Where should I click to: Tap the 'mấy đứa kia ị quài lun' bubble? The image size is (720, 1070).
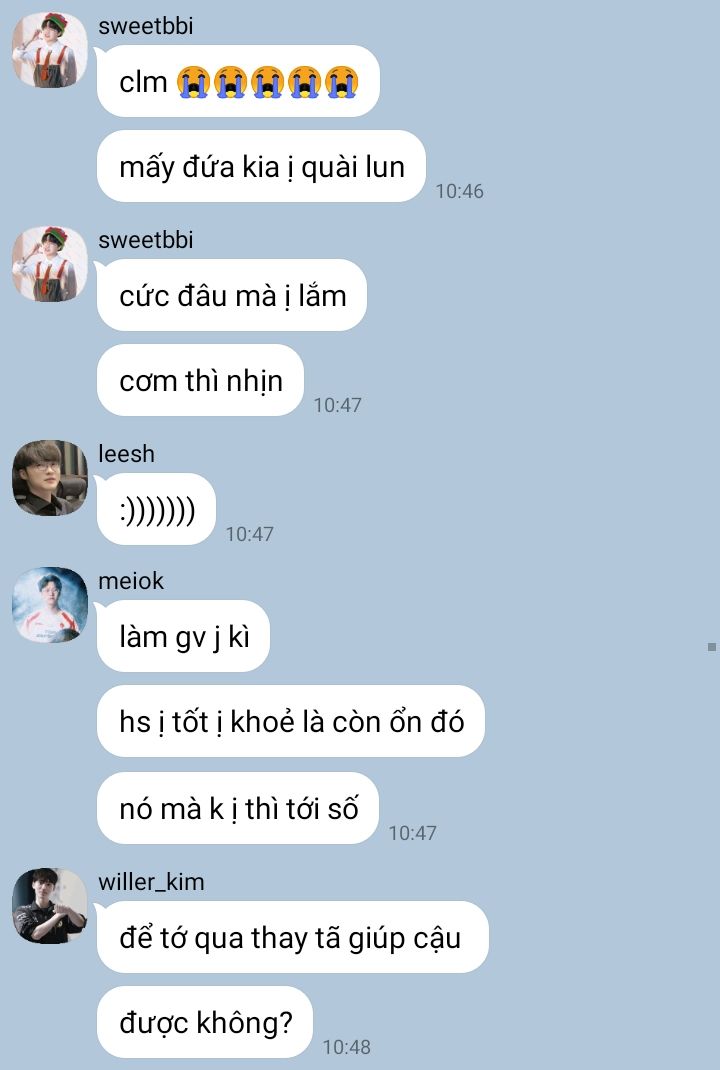coord(261,167)
